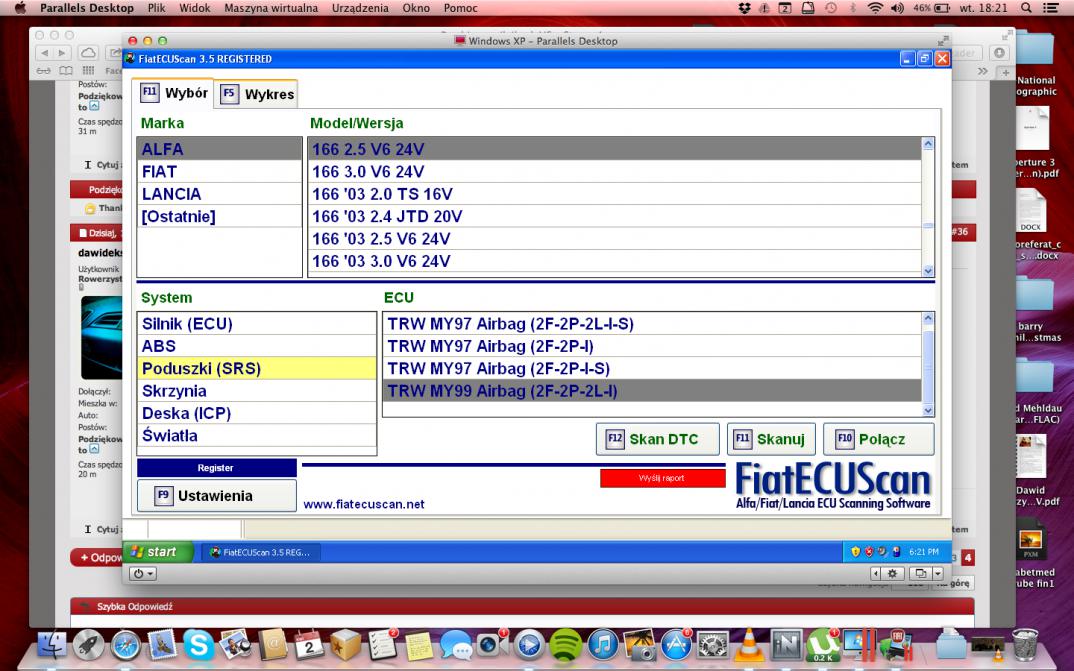This screenshot has width=1074, height=671.
Task: Select TRW MY99 Airbag (2F-2P-2L-I)
Action: (652, 390)
